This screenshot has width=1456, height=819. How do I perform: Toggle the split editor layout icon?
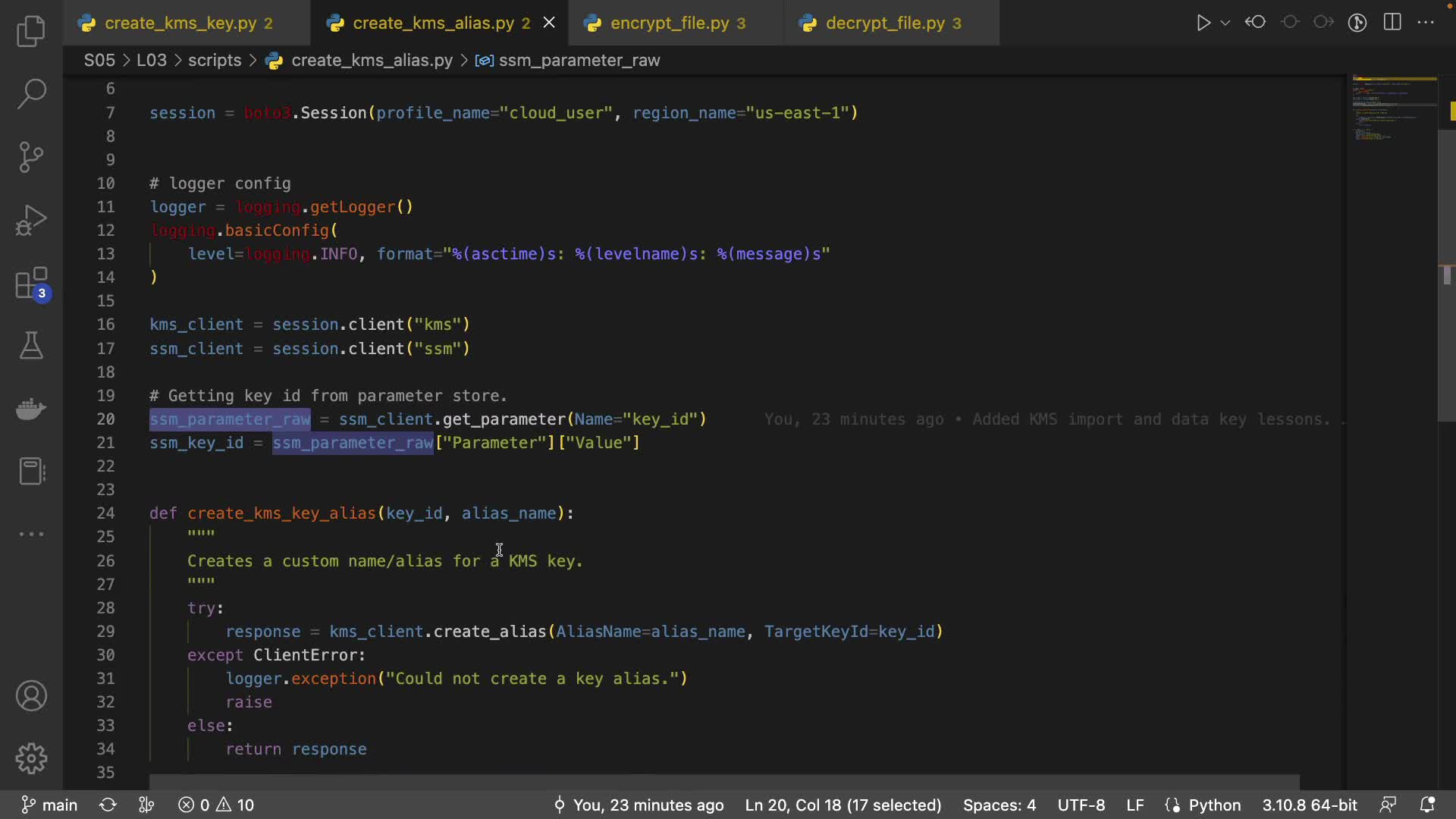pyautogui.click(x=1392, y=23)
